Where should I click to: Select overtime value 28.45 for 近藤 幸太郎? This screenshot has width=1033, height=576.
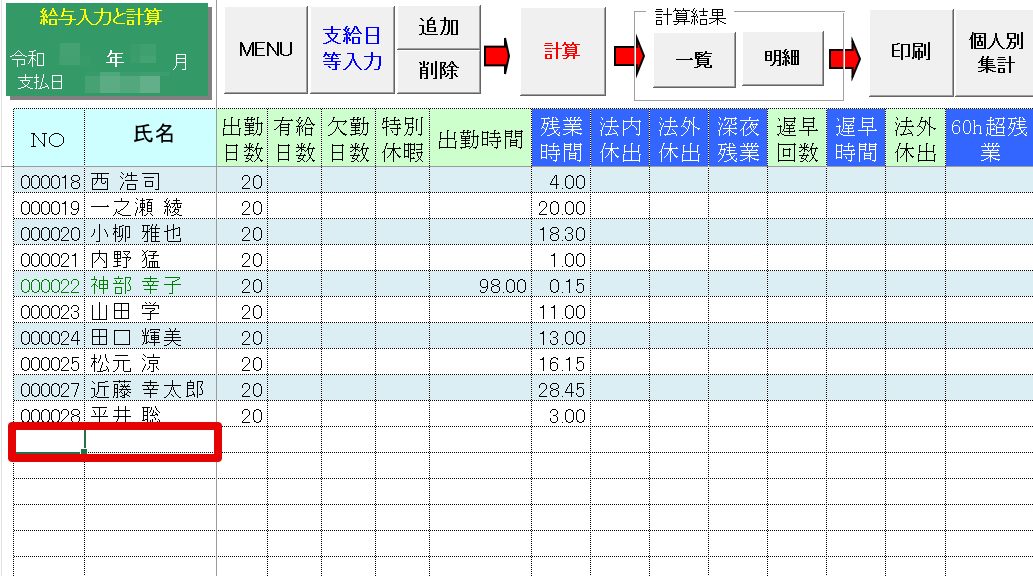pos(560,390)
